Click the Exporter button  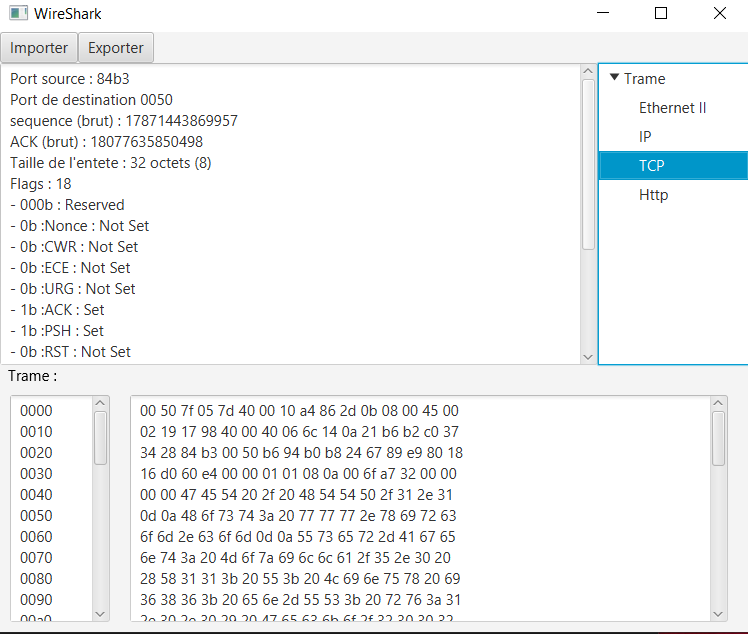tap(115, 48)
